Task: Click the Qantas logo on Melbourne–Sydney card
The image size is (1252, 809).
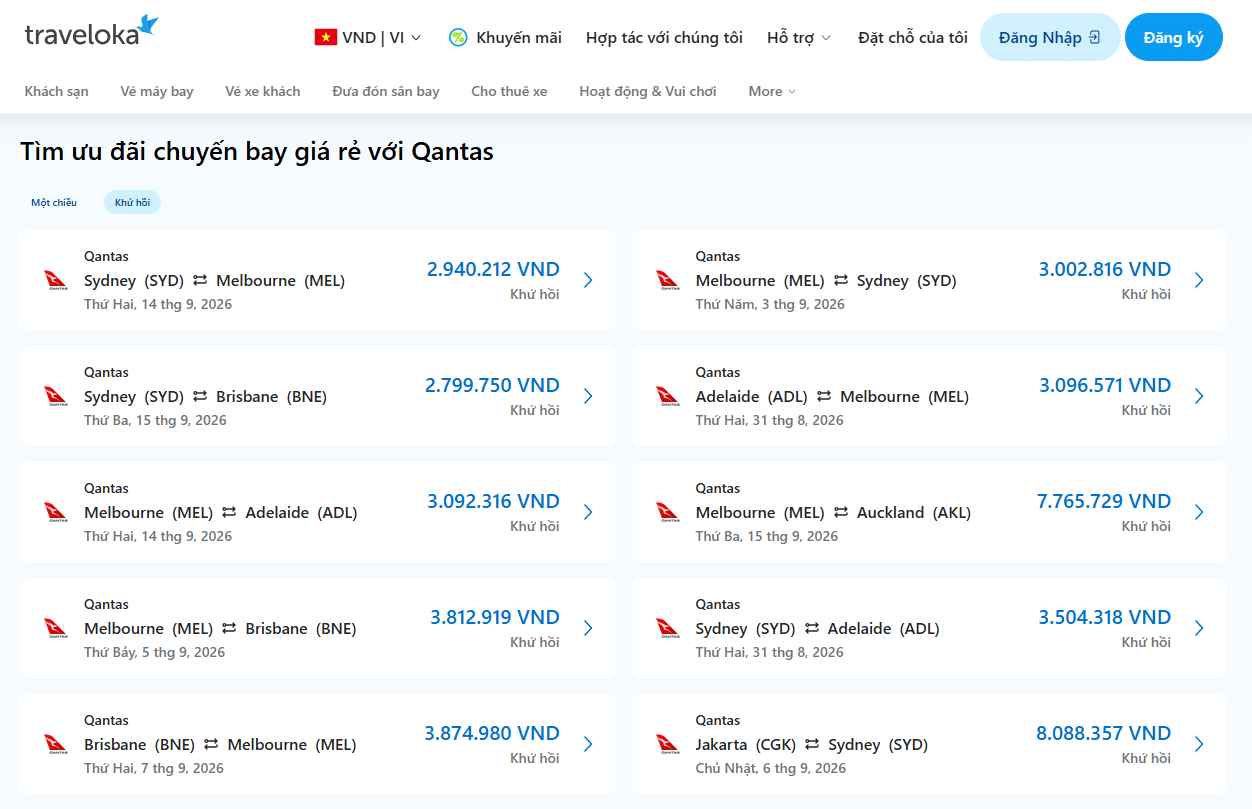Action: (667, 280)
